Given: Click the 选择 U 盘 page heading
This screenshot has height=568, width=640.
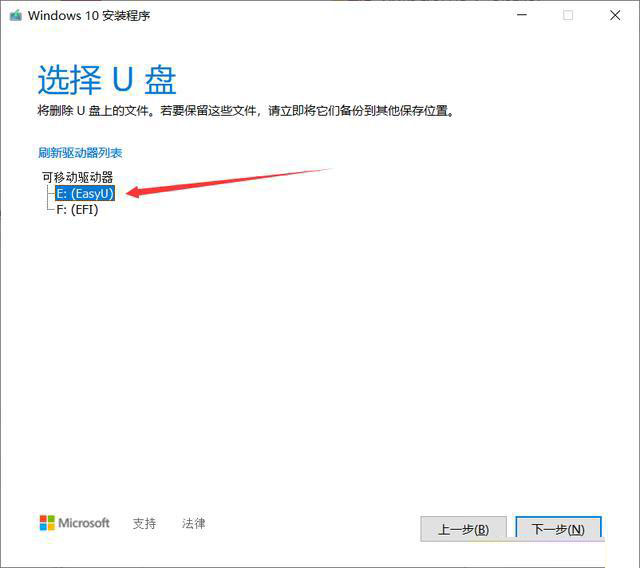Looking at the screenshot, I should 107,80.
